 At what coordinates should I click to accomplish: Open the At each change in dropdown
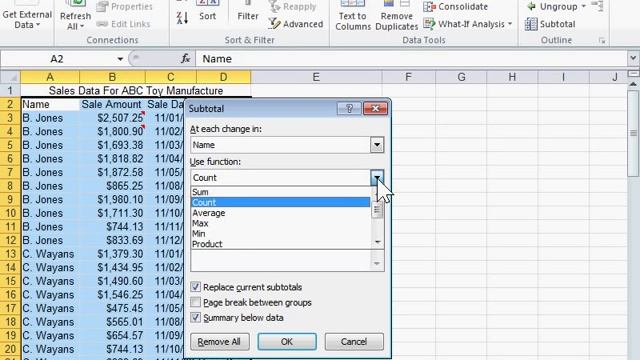click(377, 145)
